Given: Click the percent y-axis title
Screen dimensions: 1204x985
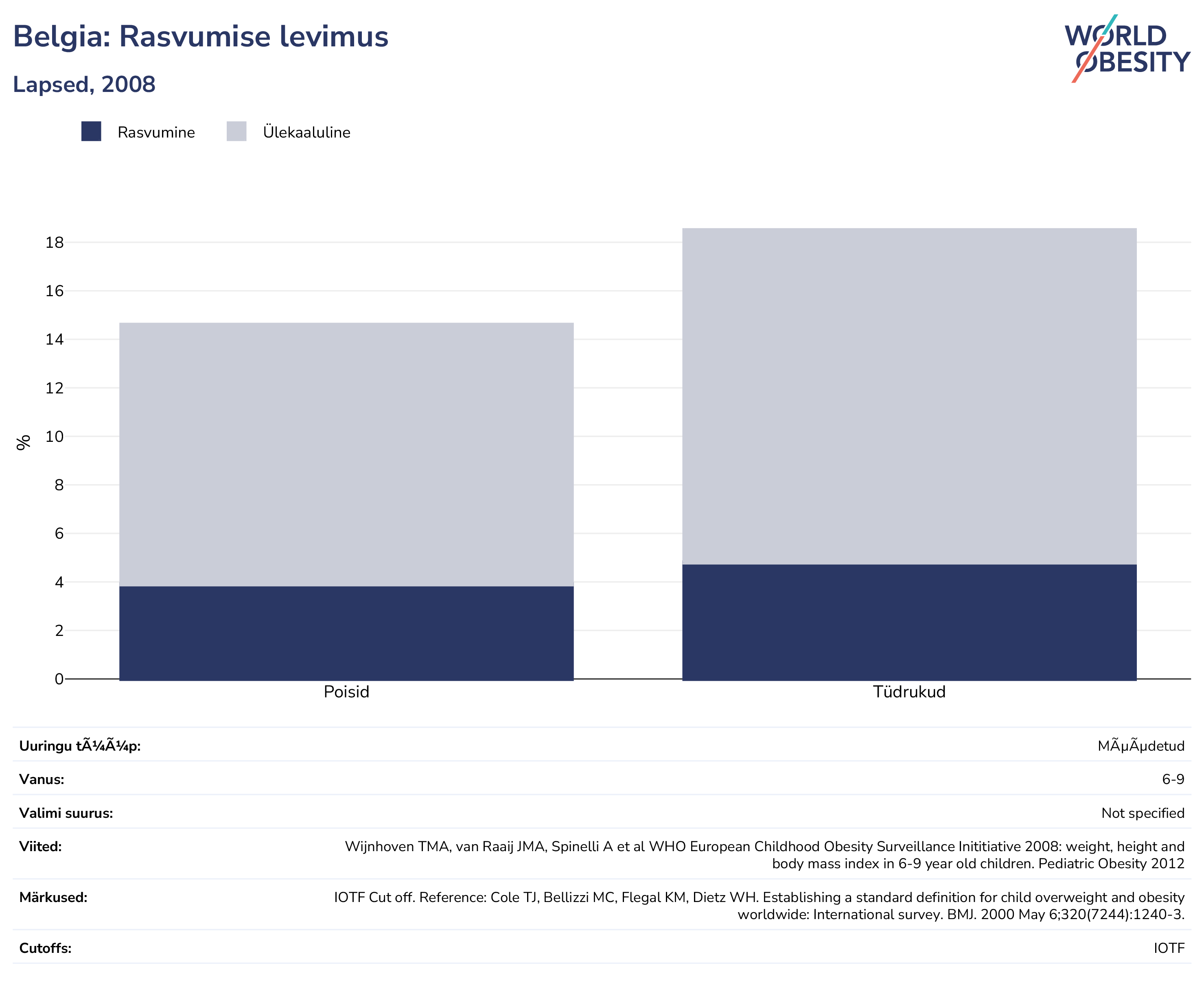Looking at the screenshot, I should coord(23,443).
